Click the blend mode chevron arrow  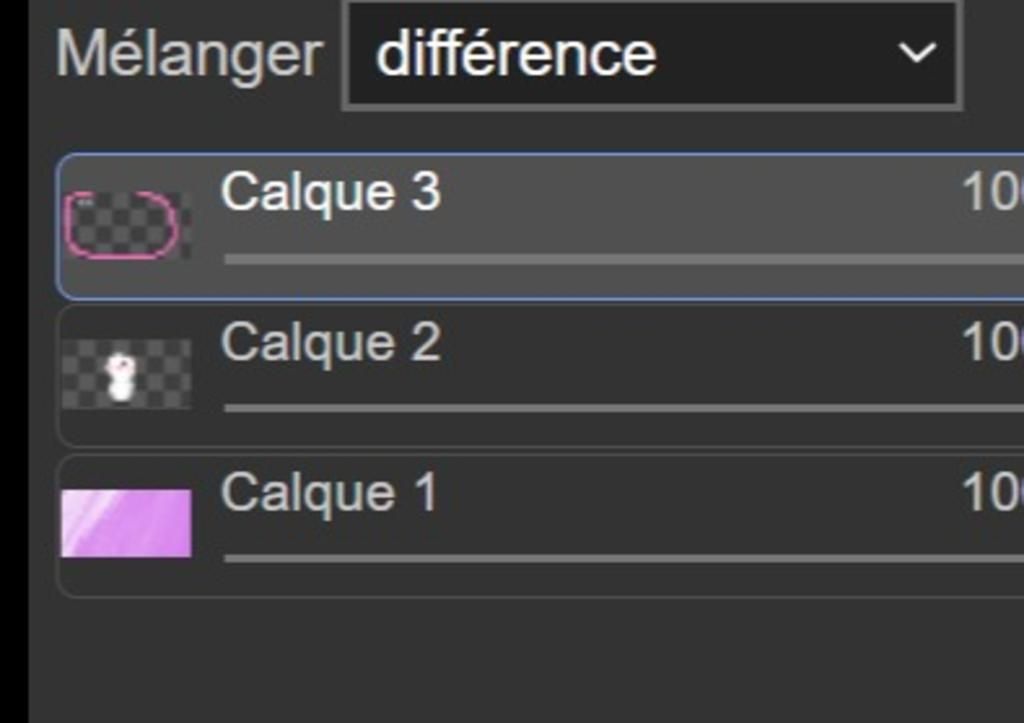point(916,53)
